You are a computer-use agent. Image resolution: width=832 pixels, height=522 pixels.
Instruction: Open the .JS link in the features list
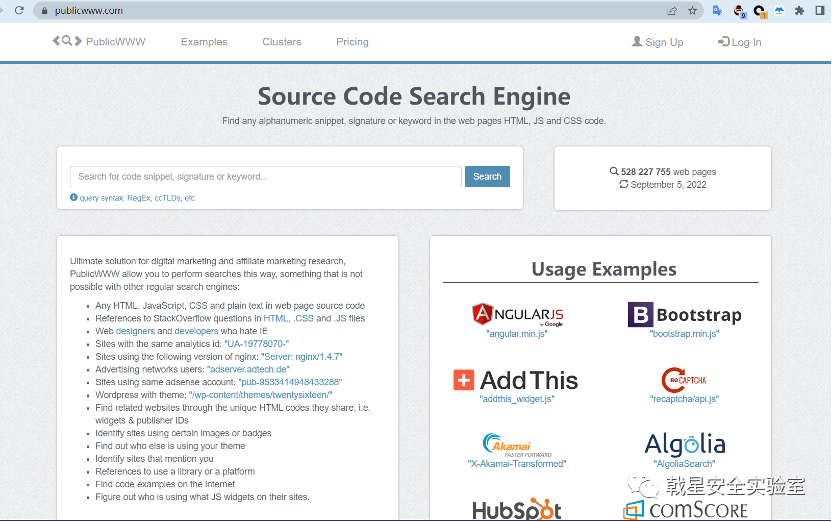340,318
